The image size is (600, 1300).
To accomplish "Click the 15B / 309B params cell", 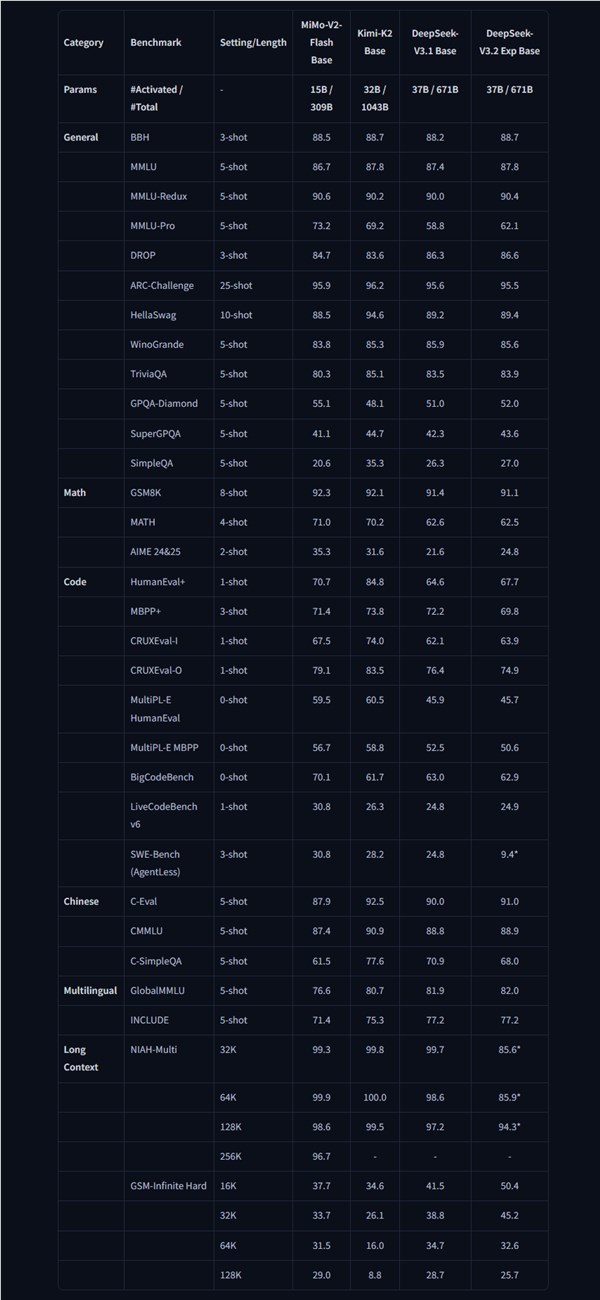I will (x=321, y=98).
